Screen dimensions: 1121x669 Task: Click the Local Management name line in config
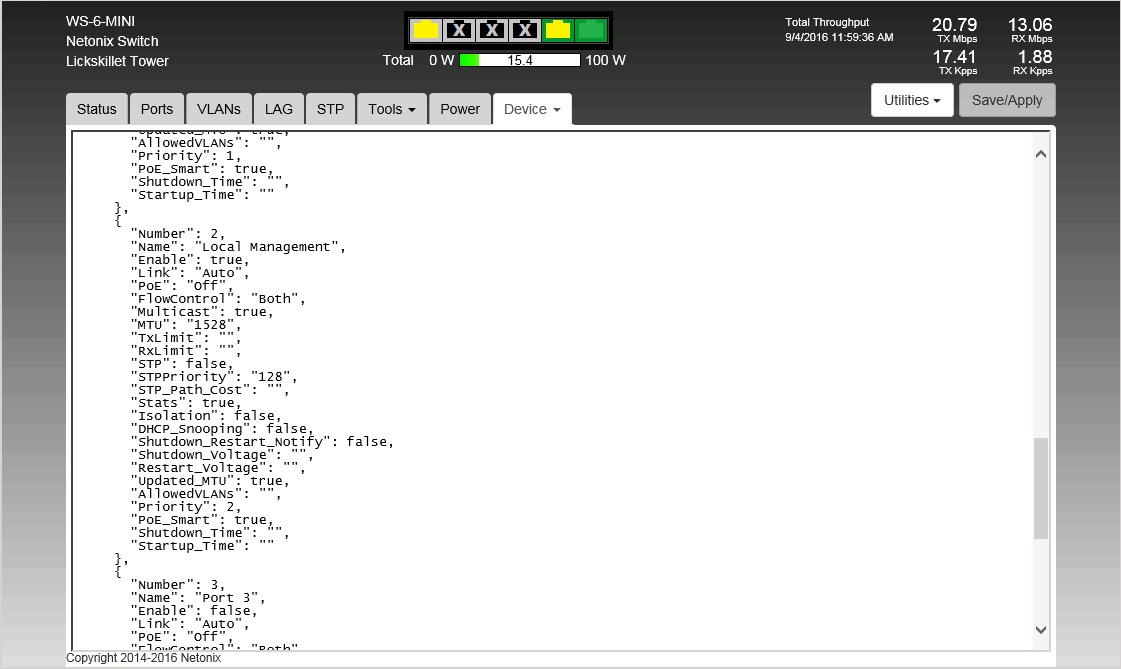[x=238, y=247]
